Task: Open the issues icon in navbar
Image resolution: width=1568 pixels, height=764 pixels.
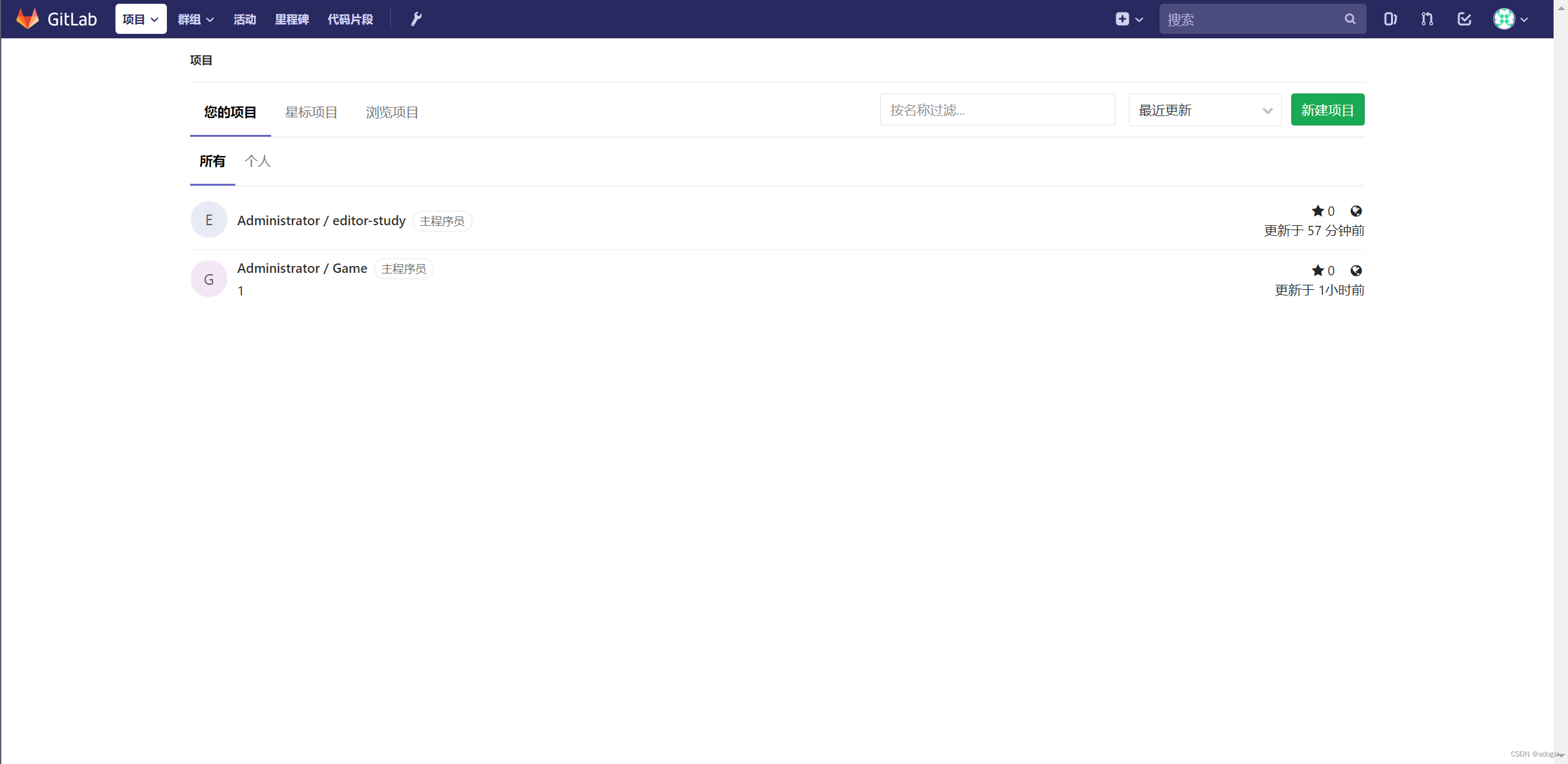Action: point(1390,19)
